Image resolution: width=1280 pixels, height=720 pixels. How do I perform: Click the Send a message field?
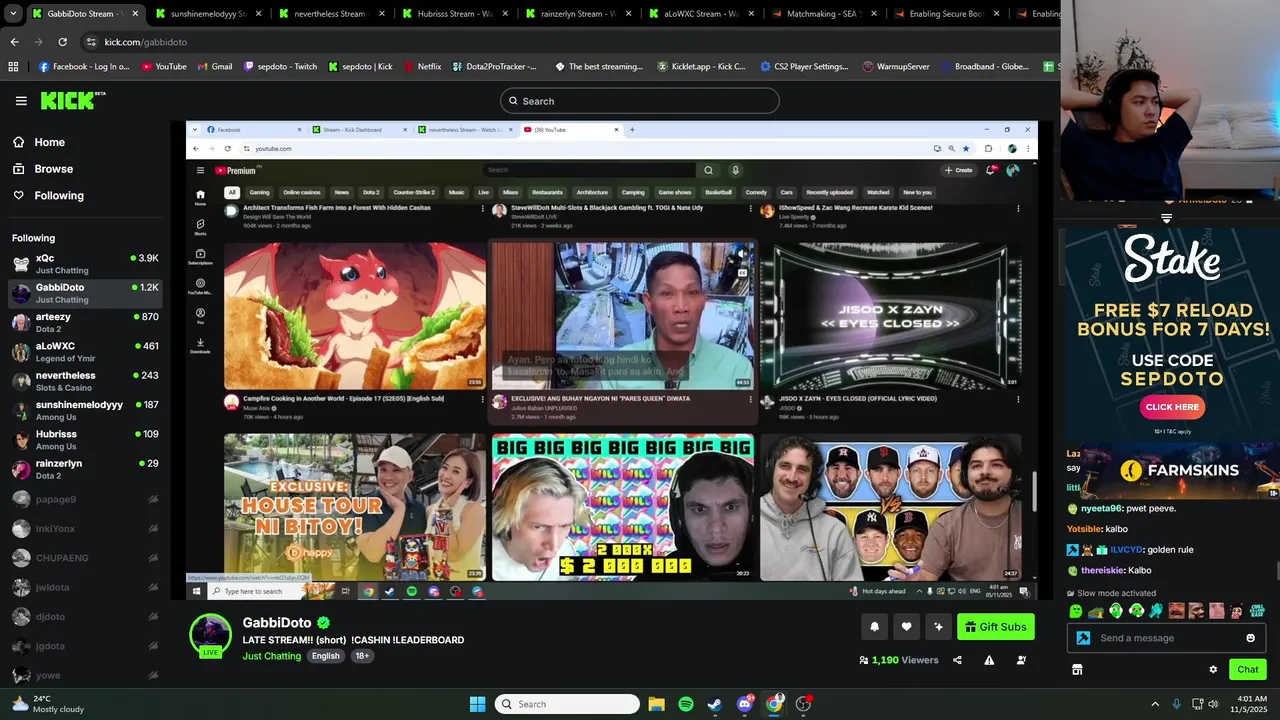(x=1166, y=638)
